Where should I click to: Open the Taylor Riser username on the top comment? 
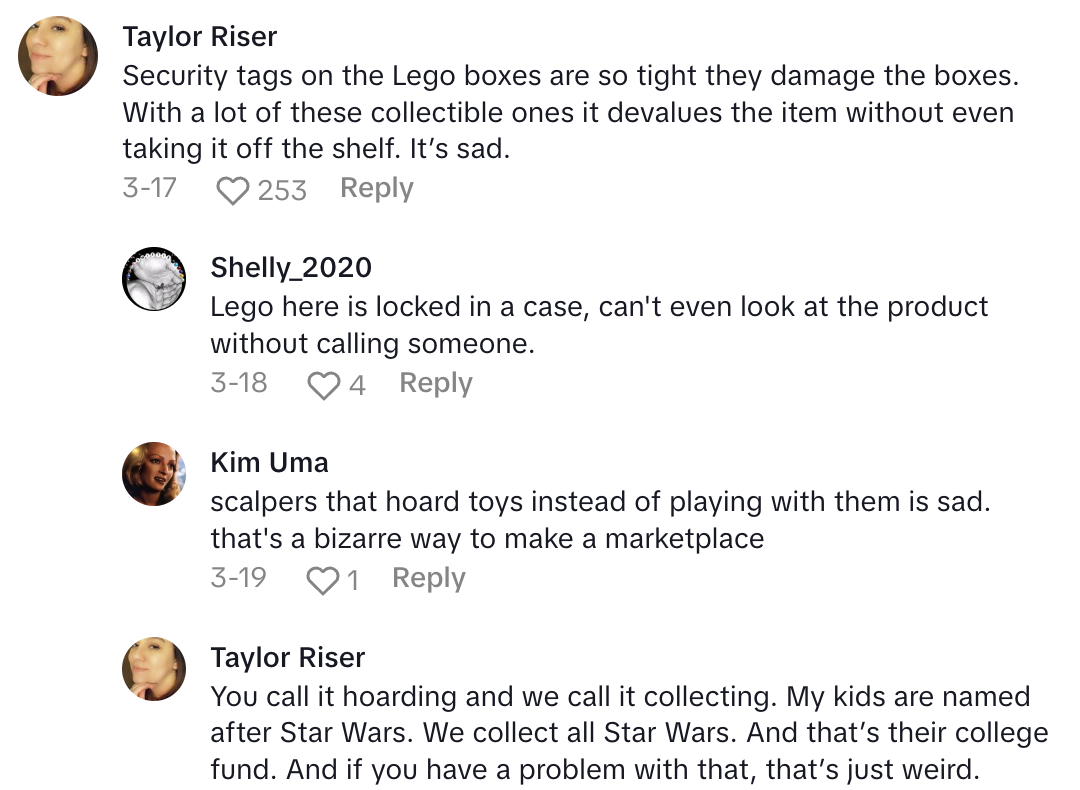tap(200, 37)
